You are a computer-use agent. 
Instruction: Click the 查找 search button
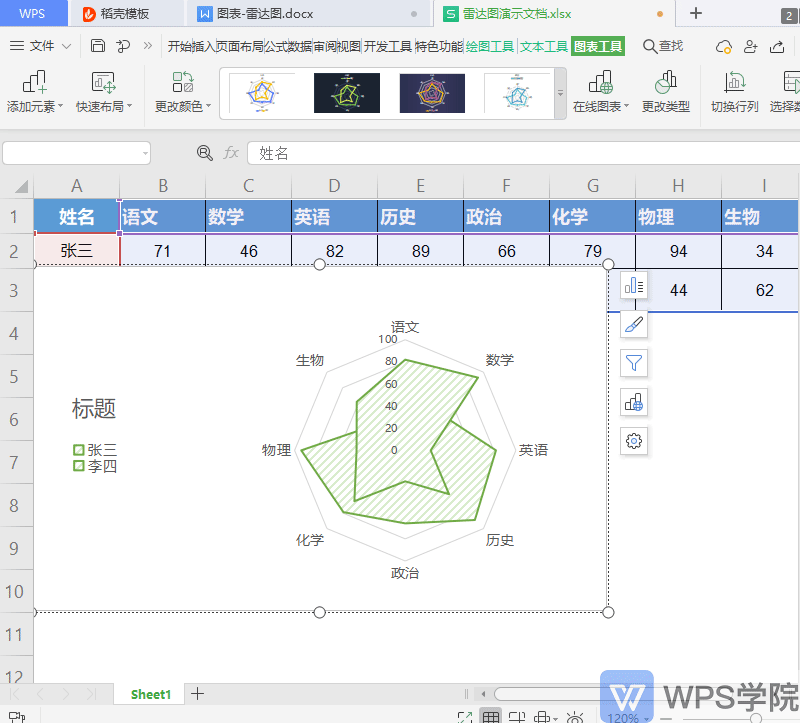[663, 46]
